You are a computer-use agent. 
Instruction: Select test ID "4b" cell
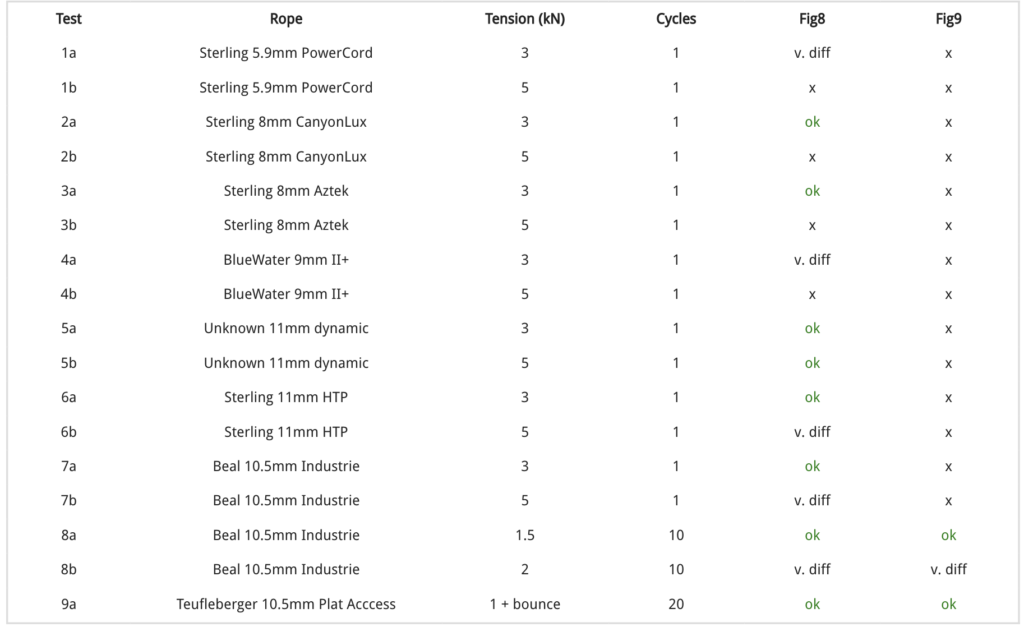[69, 294]
